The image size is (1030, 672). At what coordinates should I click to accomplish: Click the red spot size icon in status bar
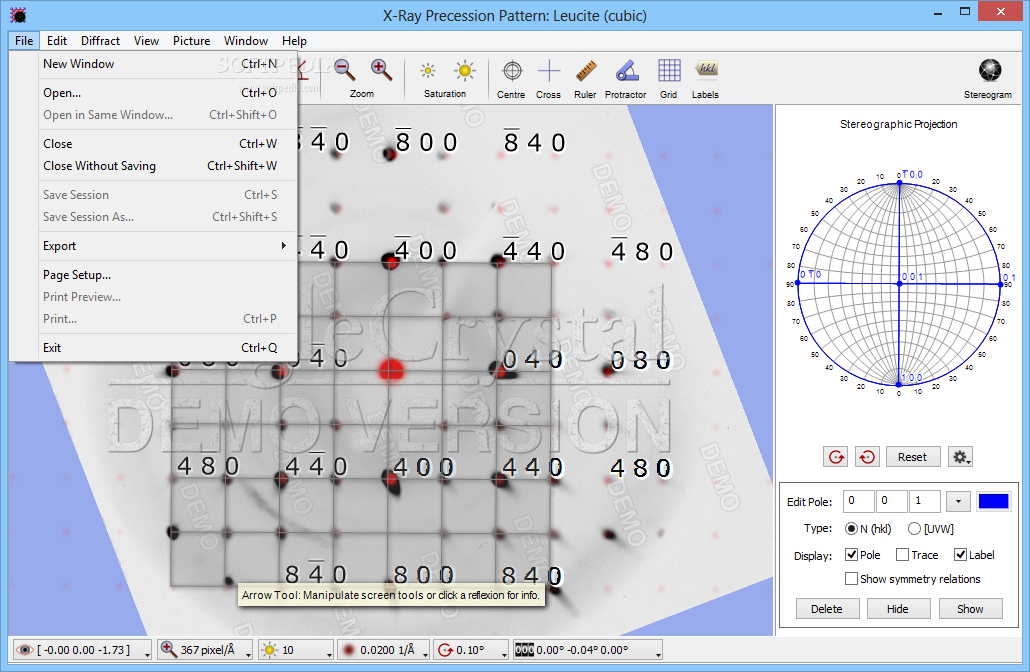click(x=348, y=650)
